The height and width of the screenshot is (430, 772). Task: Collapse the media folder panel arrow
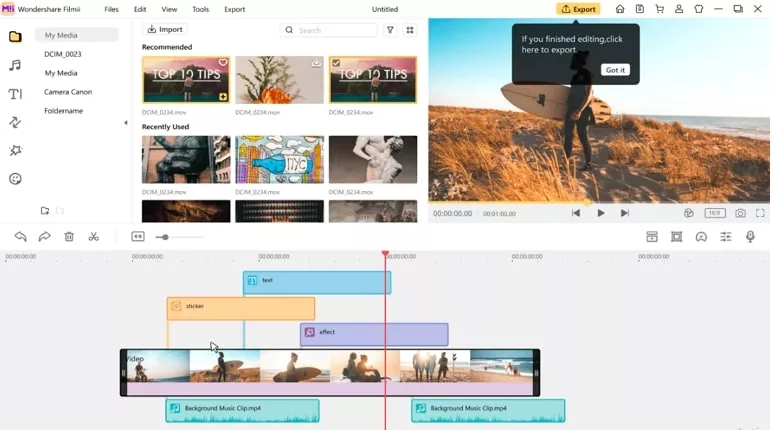tap(126, 123)
